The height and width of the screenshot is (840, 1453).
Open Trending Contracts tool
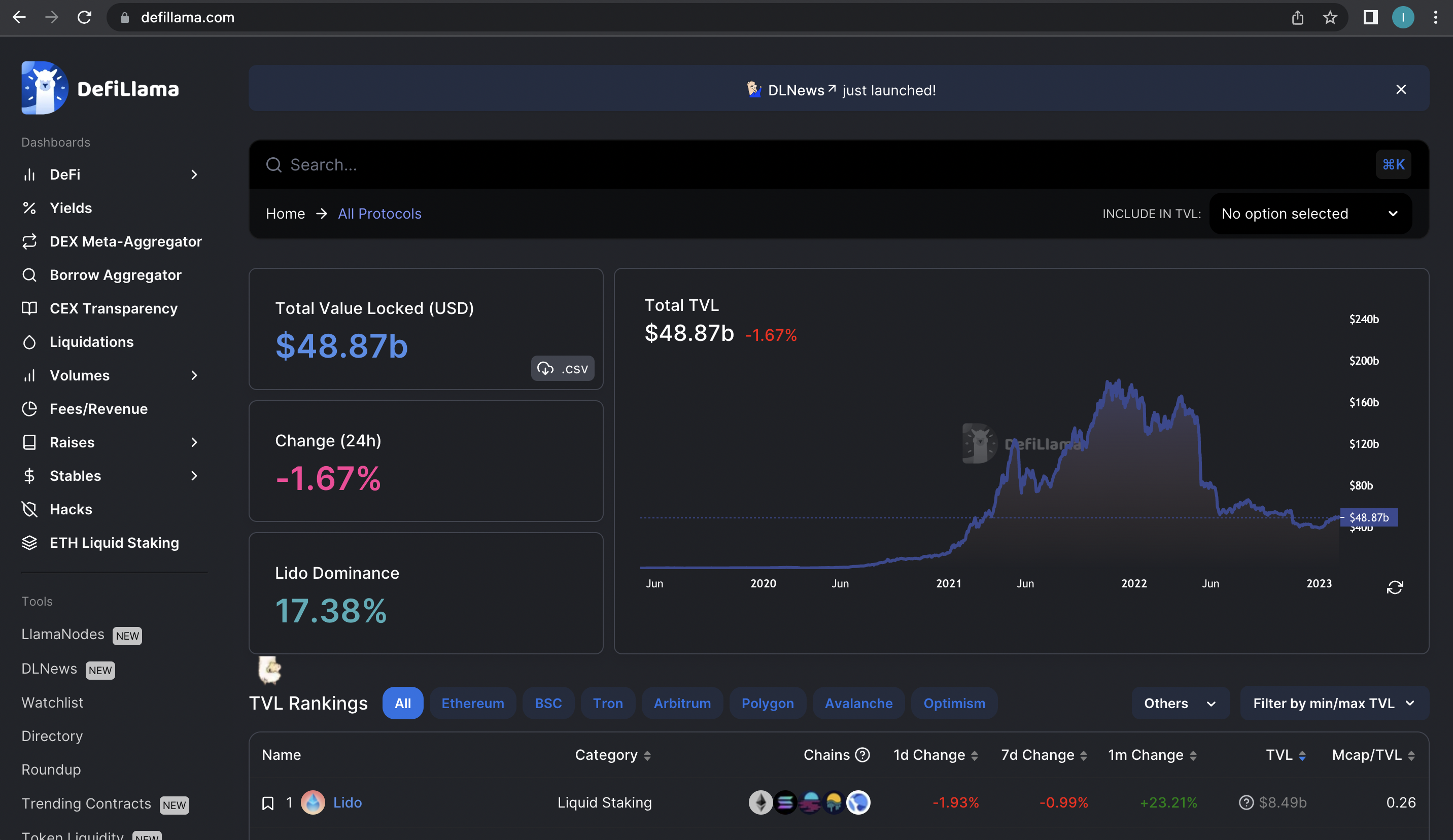tap(86, 803)
